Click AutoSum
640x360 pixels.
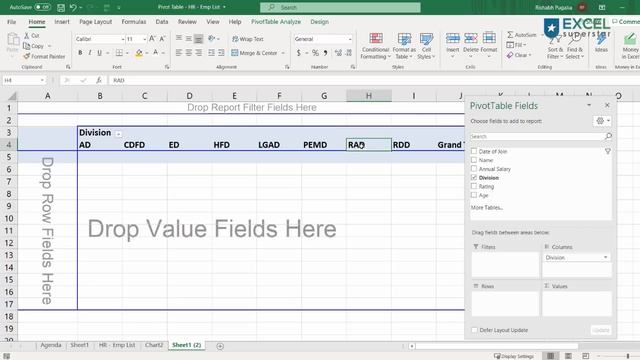point(522,35)
